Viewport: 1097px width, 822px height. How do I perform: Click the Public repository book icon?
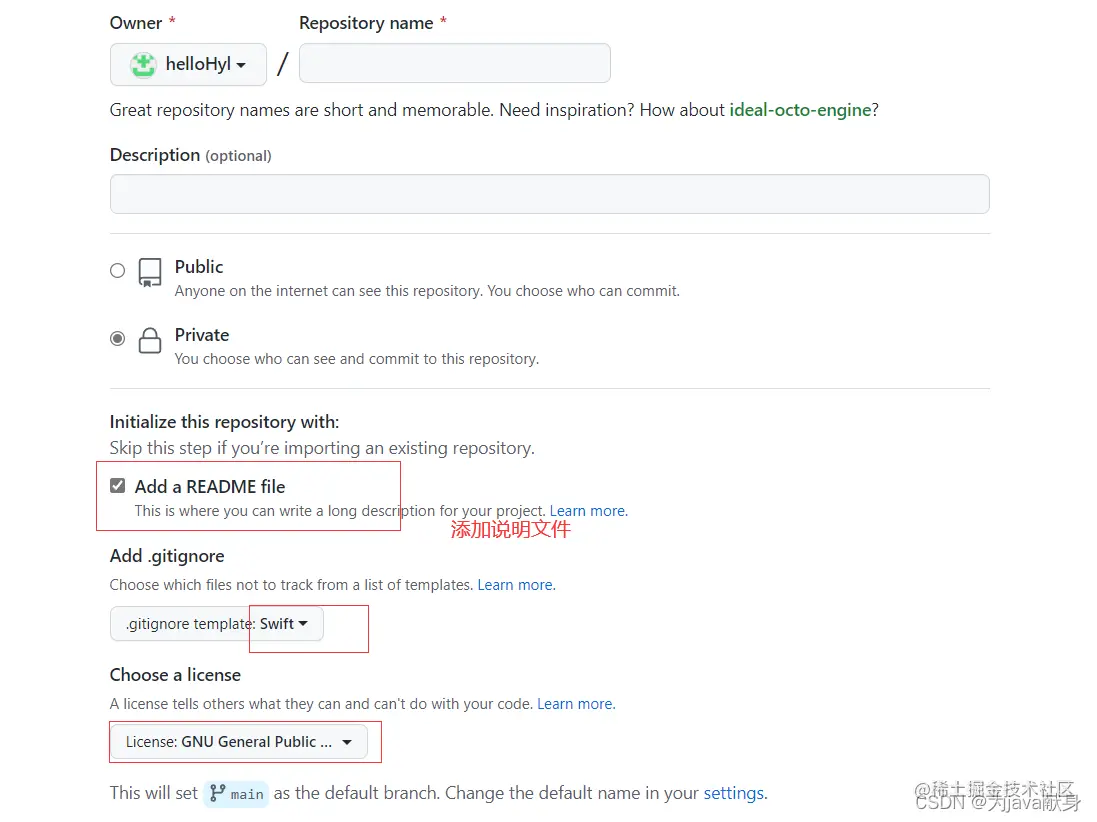(x=150, y=273)
